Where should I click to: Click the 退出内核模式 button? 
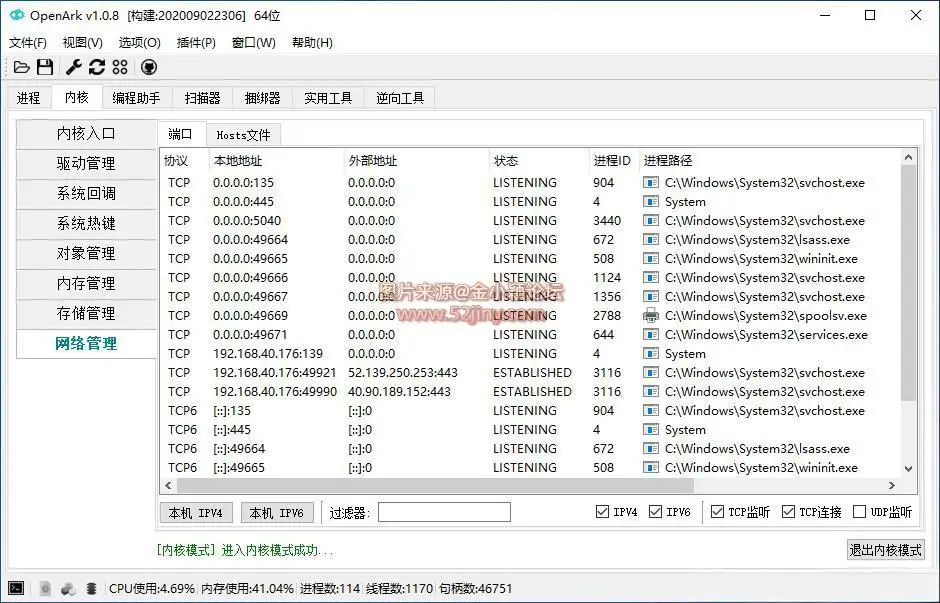[884, 550]
